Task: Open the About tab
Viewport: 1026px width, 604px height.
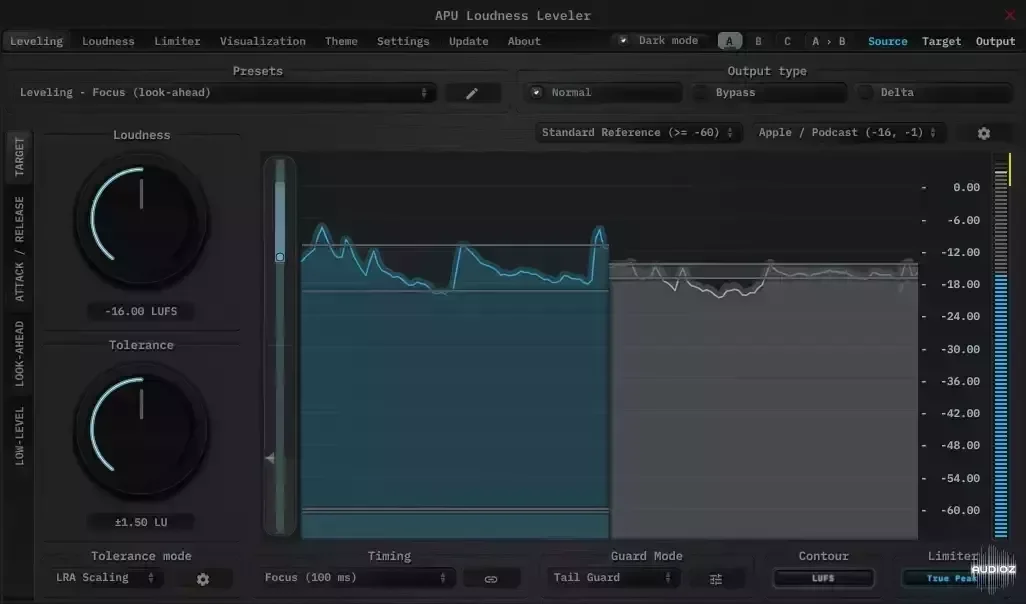Action: [524, 41]
